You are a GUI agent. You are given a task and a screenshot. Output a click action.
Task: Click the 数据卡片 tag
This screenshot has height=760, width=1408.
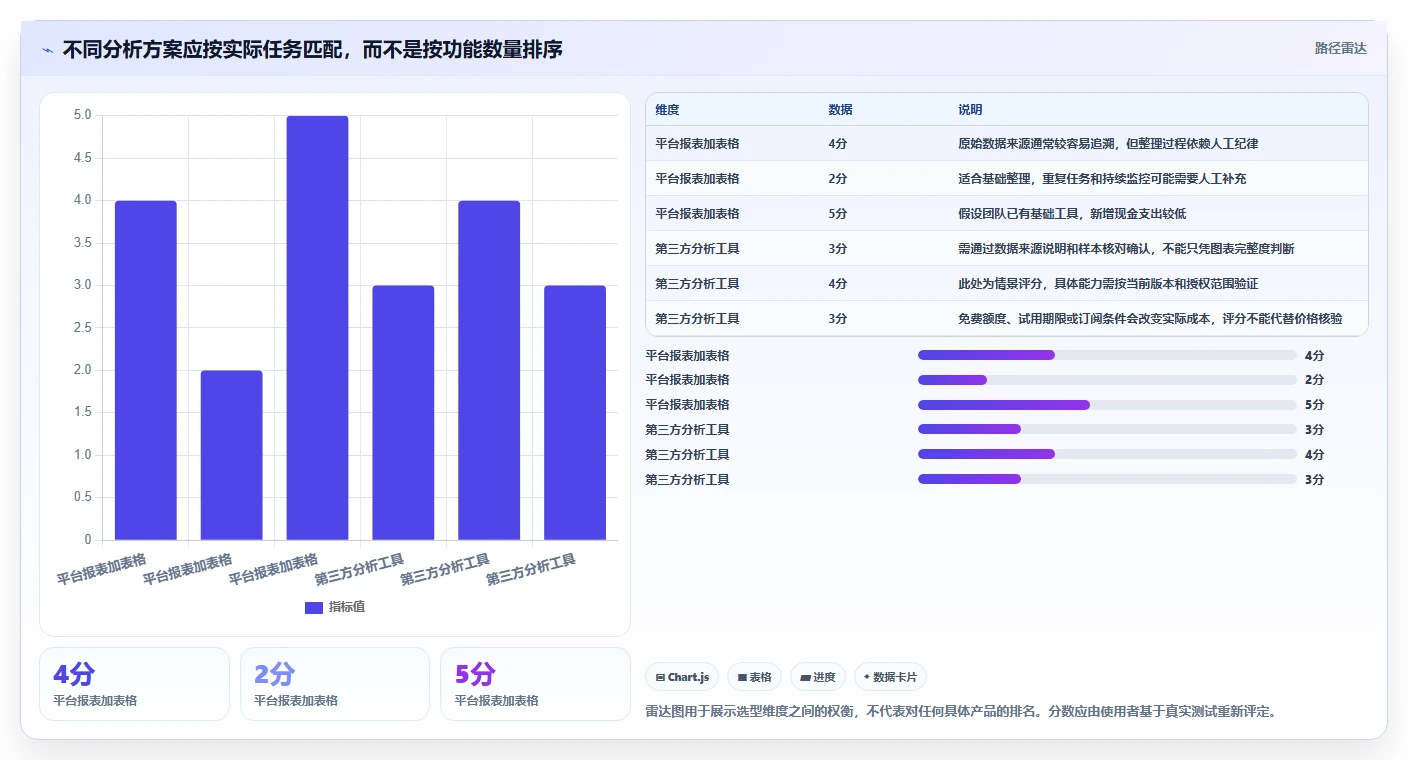point(890,677)
